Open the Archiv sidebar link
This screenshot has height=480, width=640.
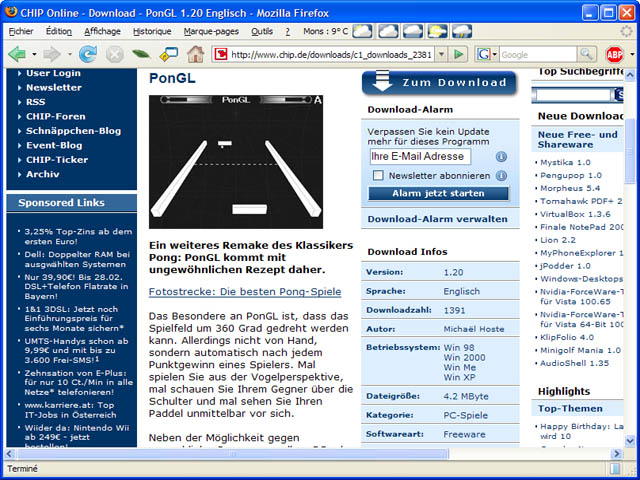tap(43, 174)
